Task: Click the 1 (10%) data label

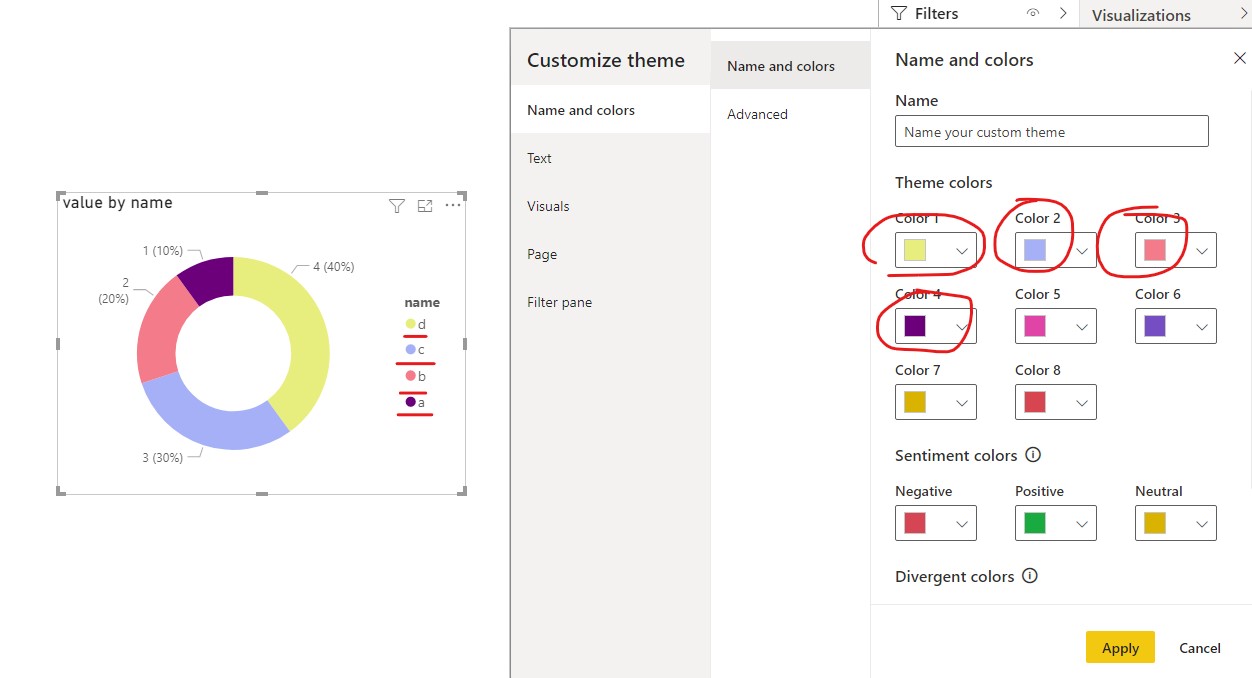Action: [162, 250]
